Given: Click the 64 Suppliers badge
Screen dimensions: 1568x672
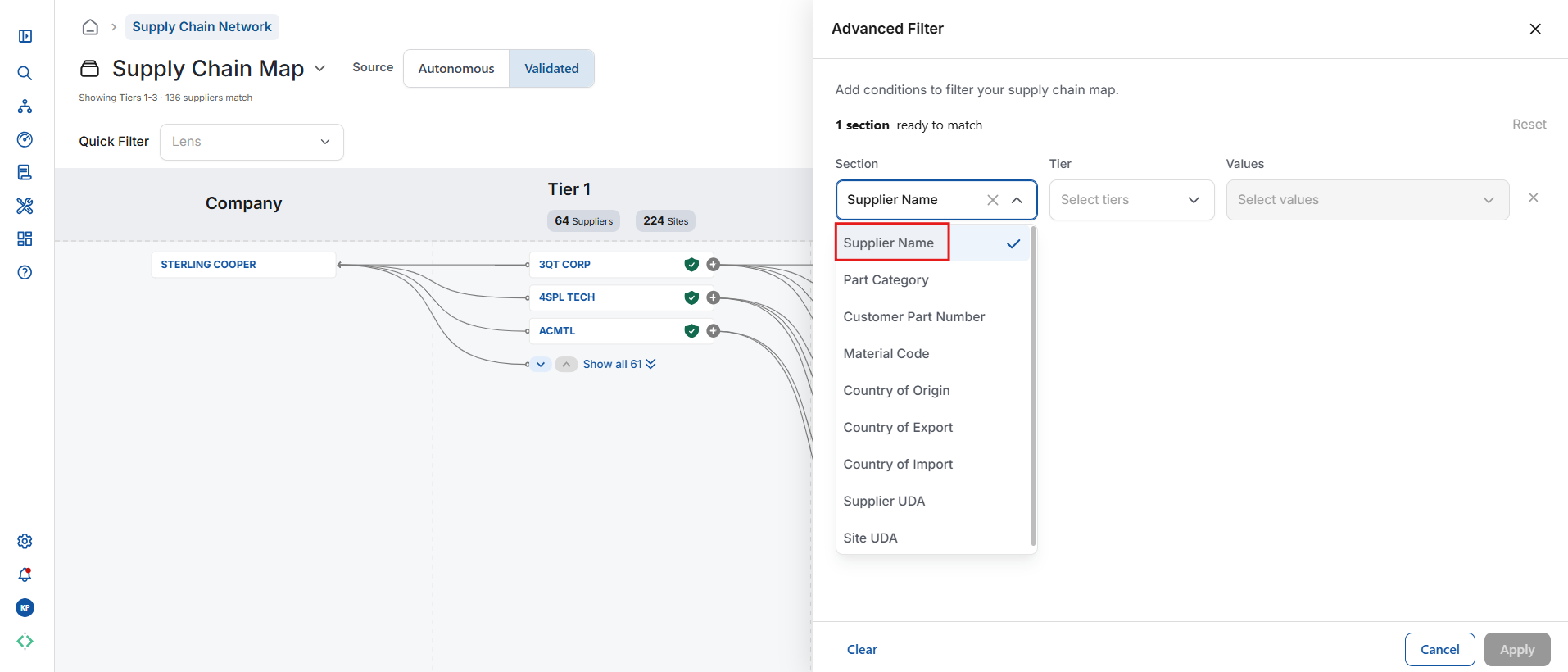Looking at the screenshot, I should tap(583, 221).
